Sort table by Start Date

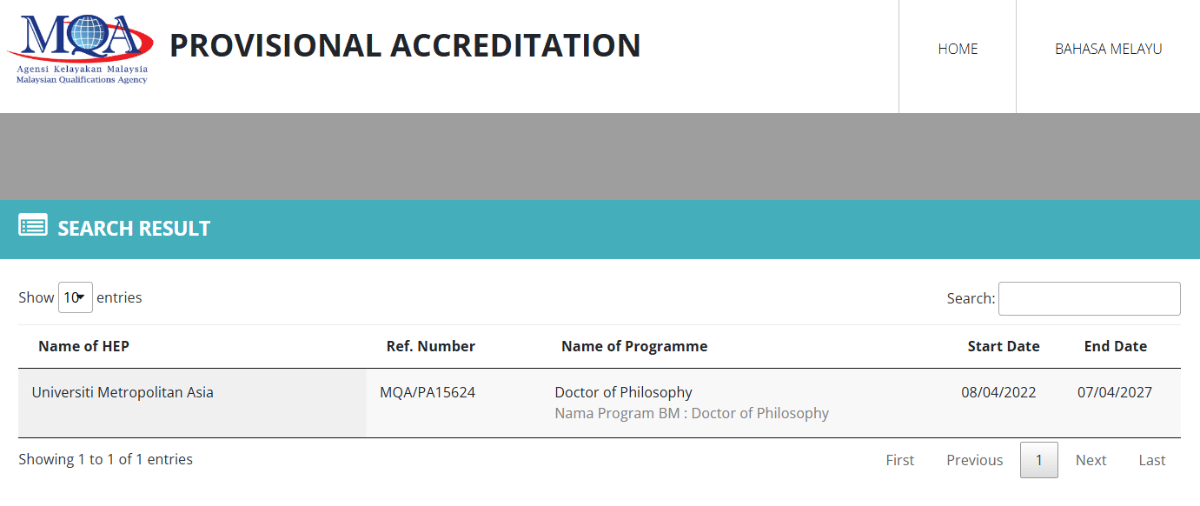[x=1003, y=347]
